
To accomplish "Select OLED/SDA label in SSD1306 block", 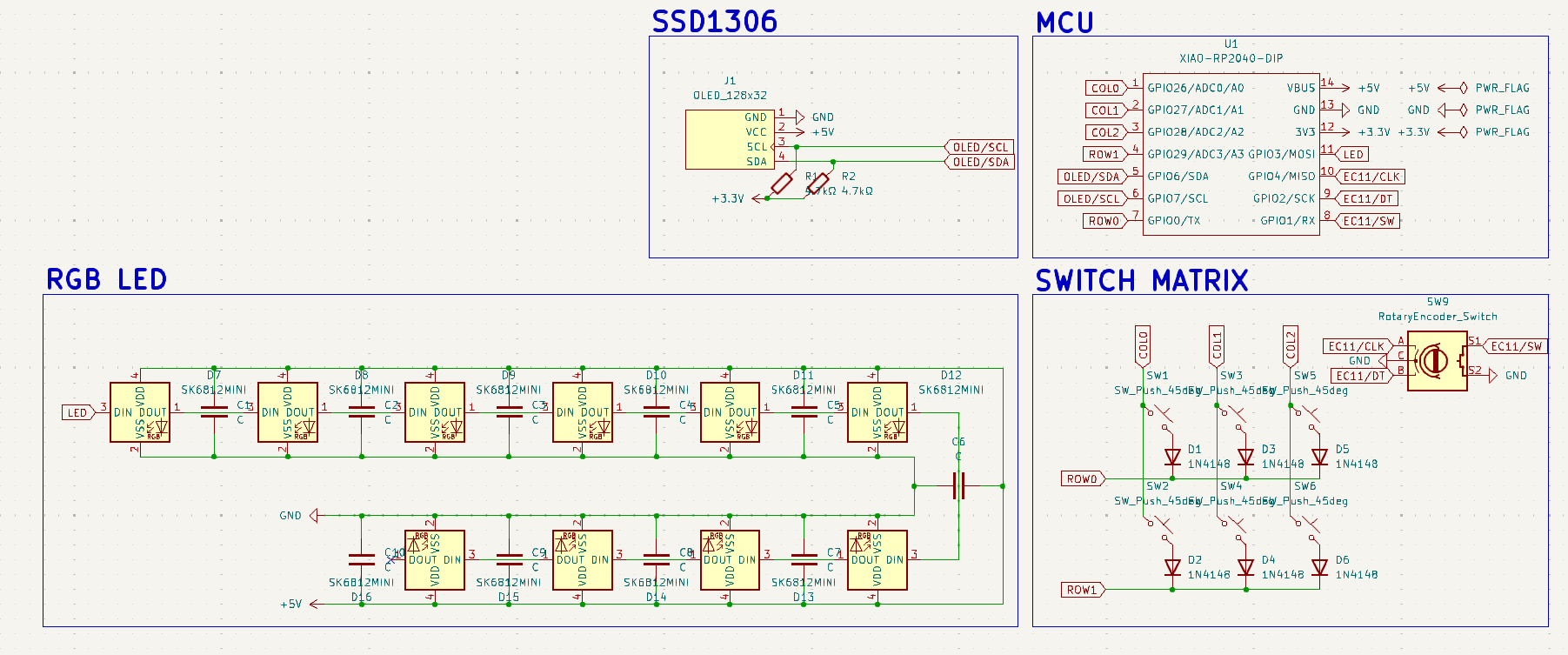I will coord(979,162).
